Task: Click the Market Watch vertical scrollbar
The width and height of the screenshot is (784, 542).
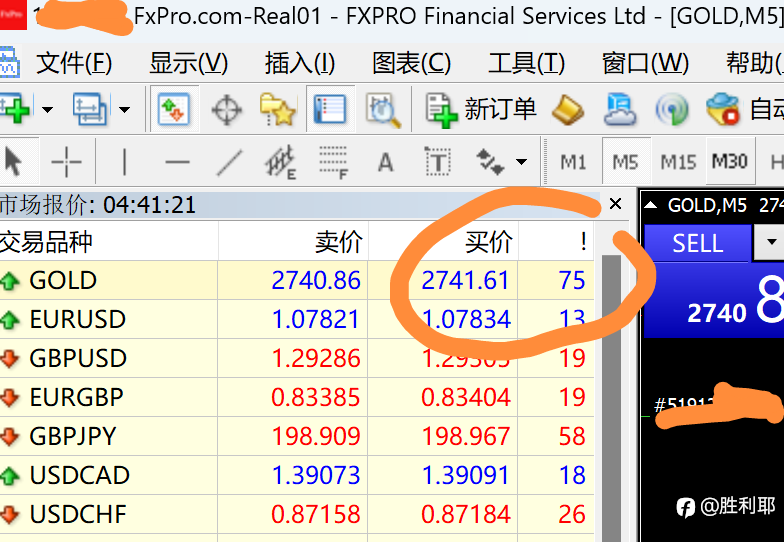Action: pos(611,398)
